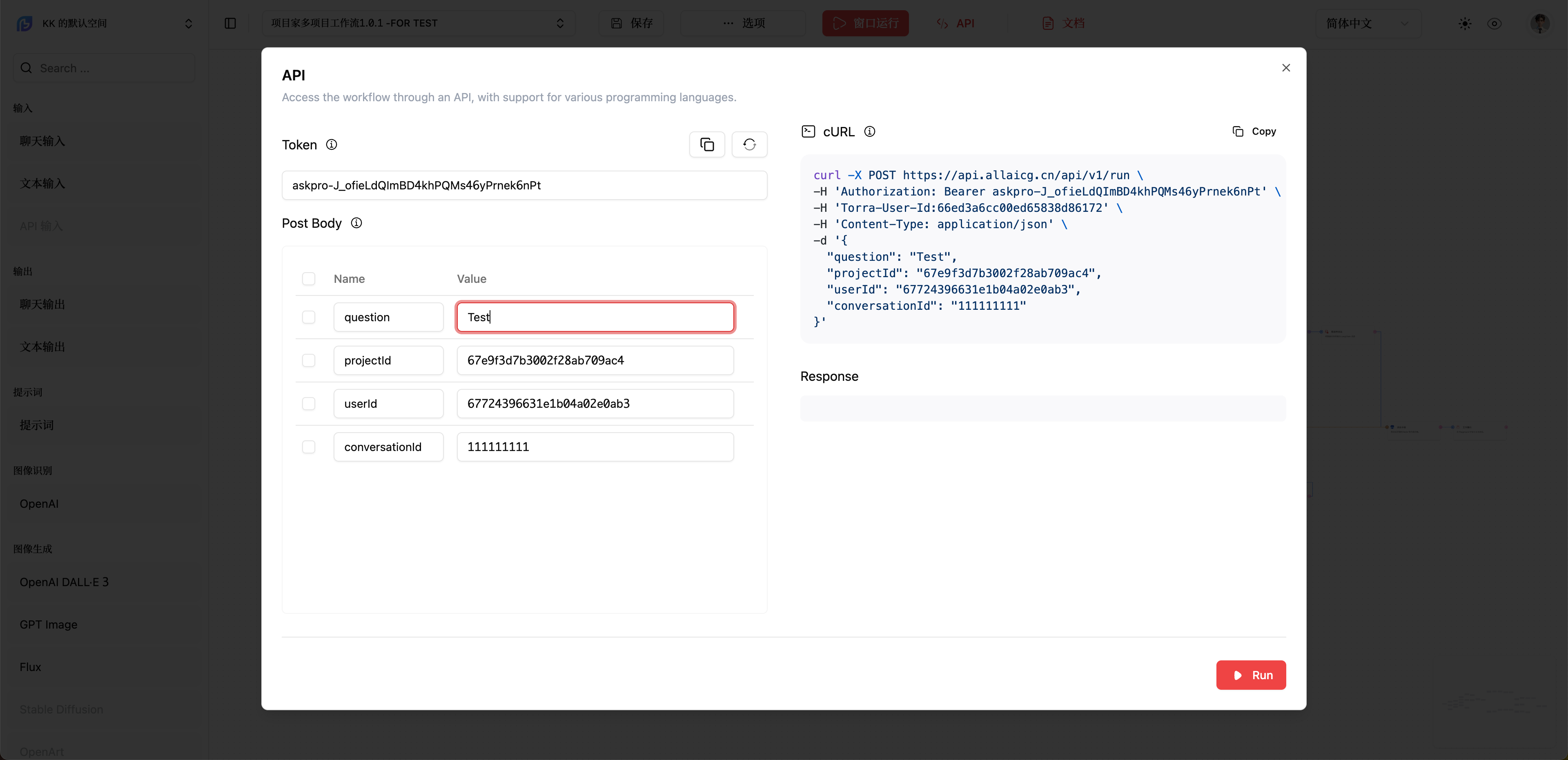Edit the projectId value field
Viewport: 1568px width, 760px height.
pyautogui.click(x=595, y=360)
